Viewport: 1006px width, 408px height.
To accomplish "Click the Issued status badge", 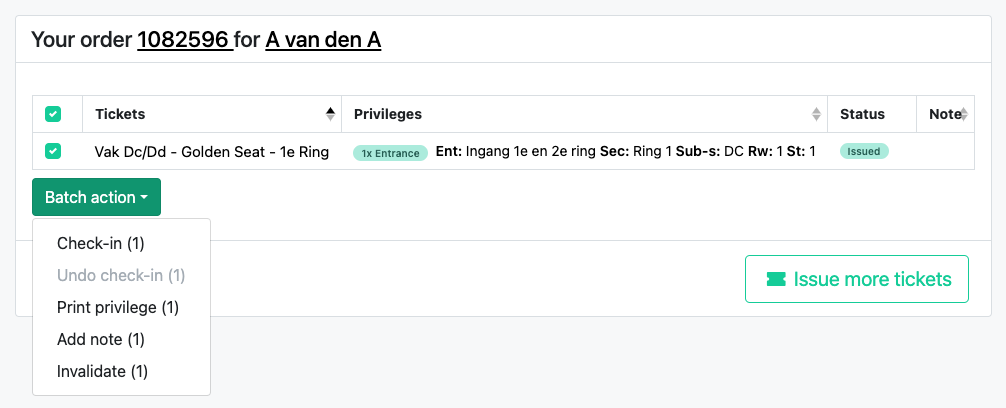I will tap(864, 151).
